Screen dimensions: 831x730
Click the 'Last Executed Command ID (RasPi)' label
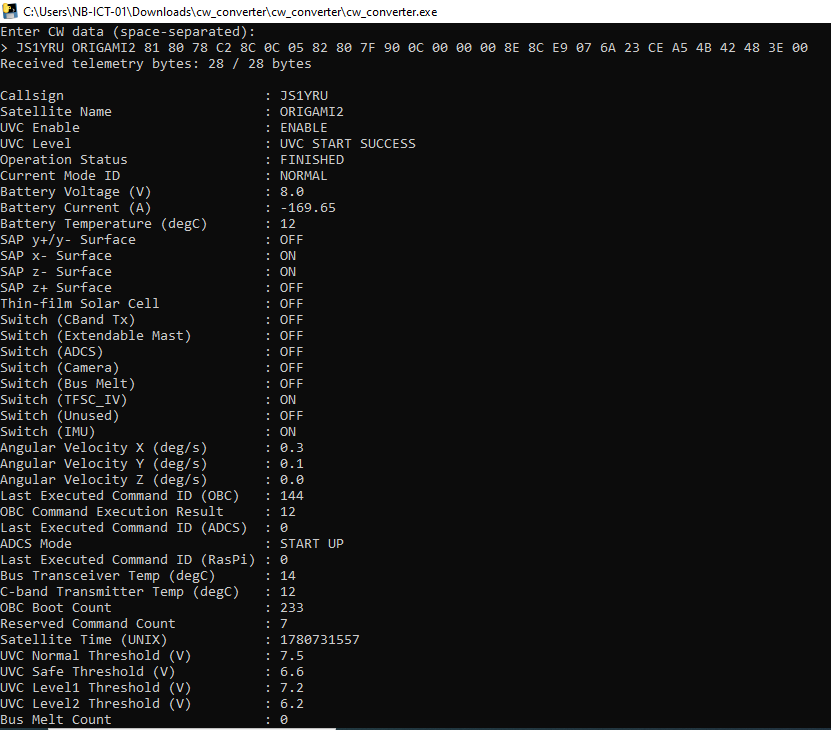click(x=127, y=560)
